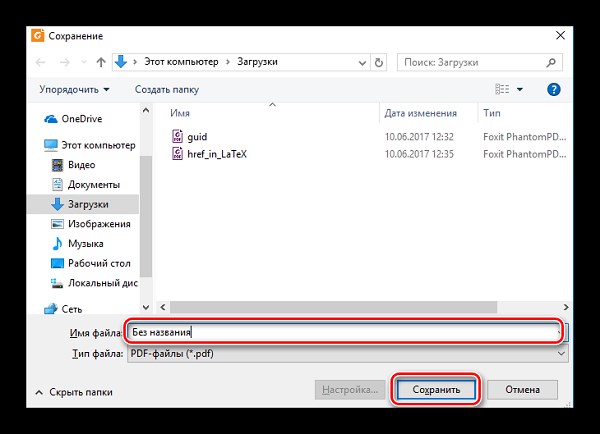Click the Up one level arrow icon
Image resolution: width=600 pixels, height=434 pixels.
click(101, 62)
